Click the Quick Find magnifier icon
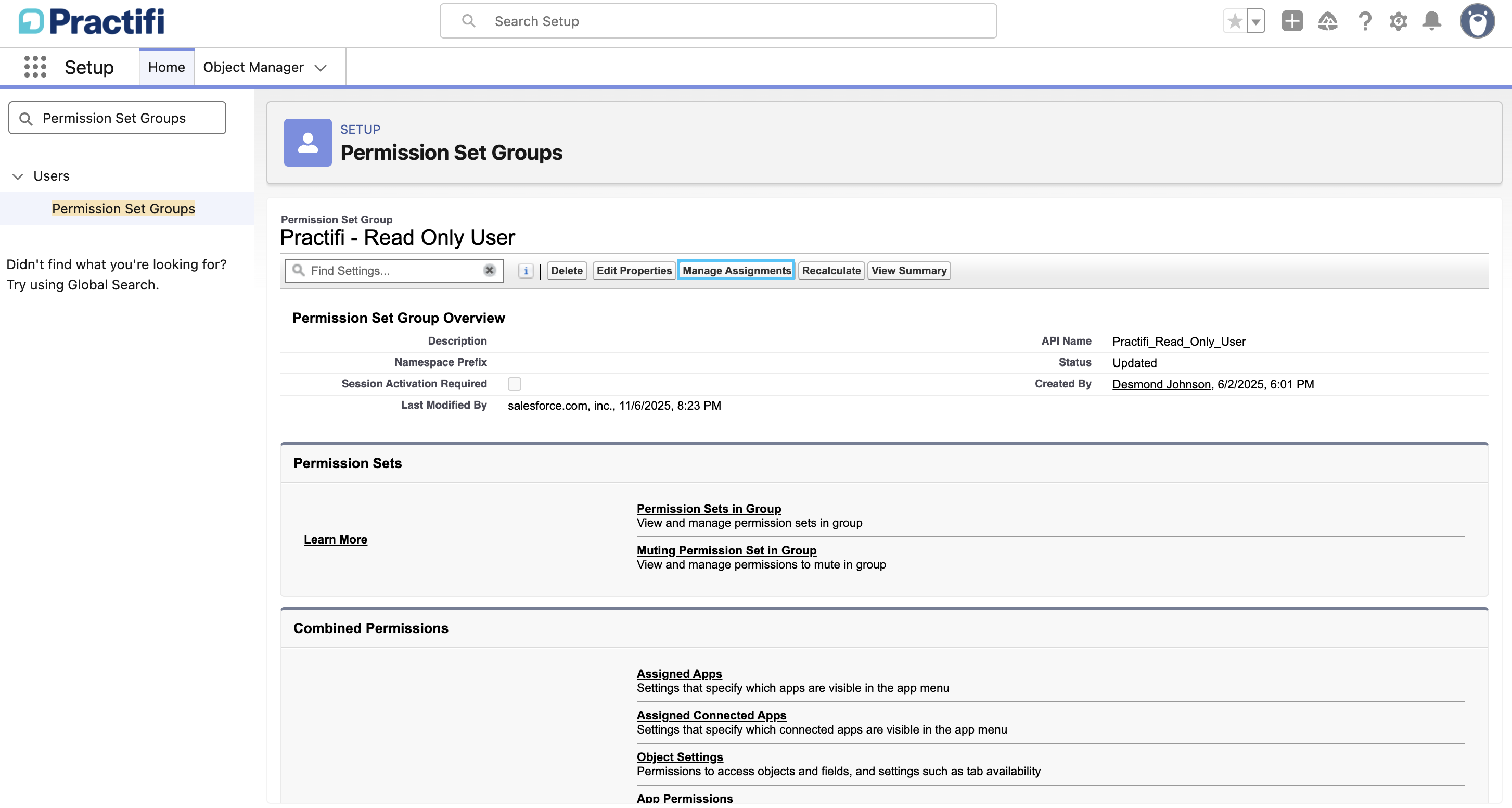Screen dimensions: 1512x808 (26, 119)
